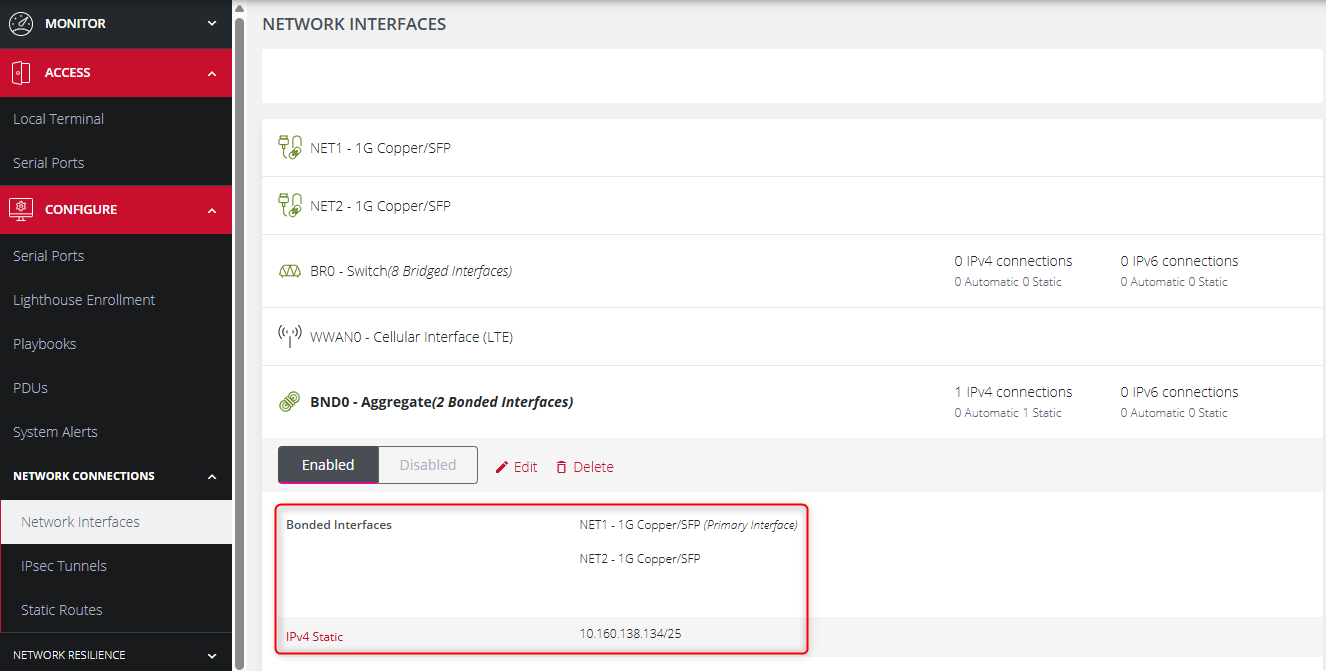Set BND0 interface to Enabled
This screenshot has width=1326, height=671.
pyautogui.click(x=328, y=465)
